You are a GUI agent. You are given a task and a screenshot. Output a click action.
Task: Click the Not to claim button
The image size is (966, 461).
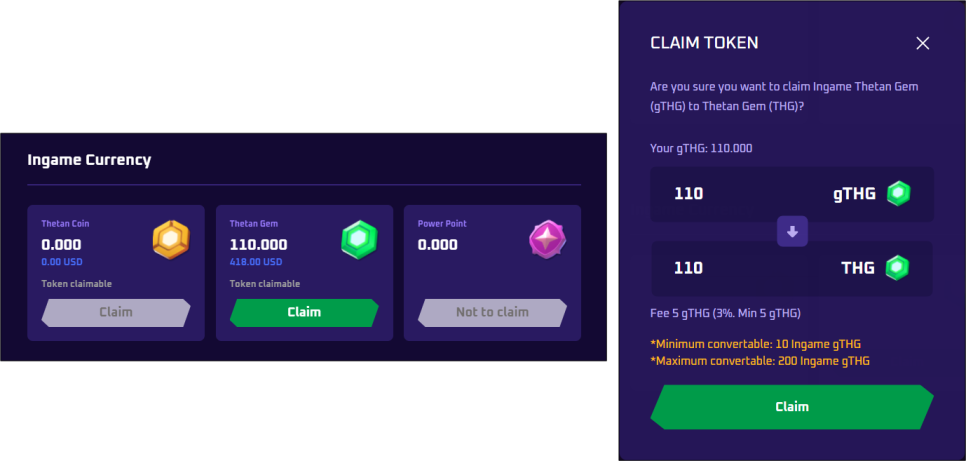pos(492,312)
